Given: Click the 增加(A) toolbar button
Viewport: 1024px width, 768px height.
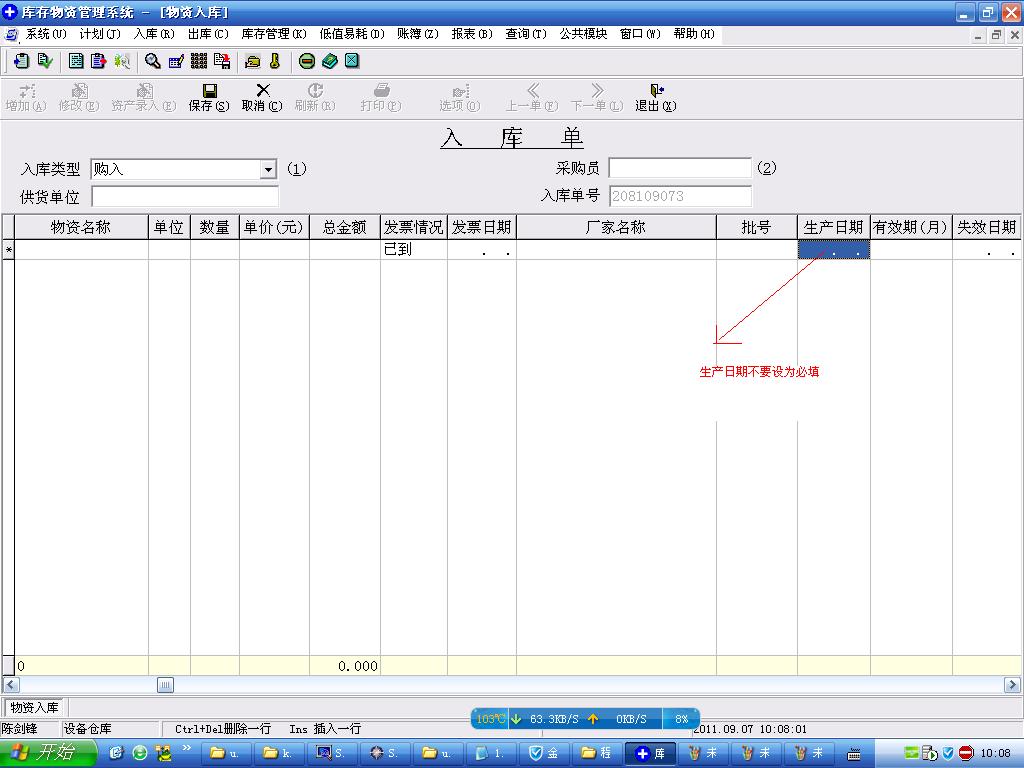Looking at the screenshot, I should click(x=26, y=97).
